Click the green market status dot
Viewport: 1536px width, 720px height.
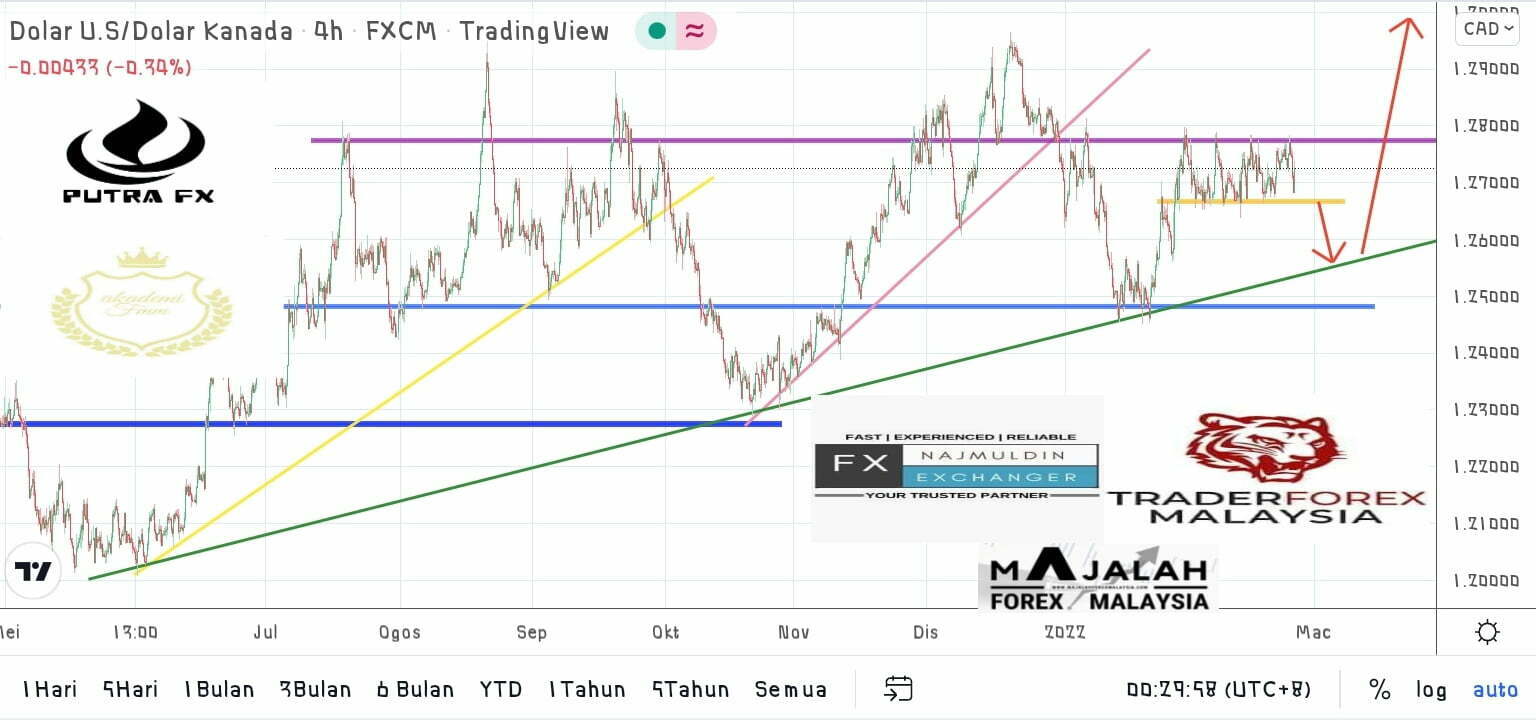[657, 31]
